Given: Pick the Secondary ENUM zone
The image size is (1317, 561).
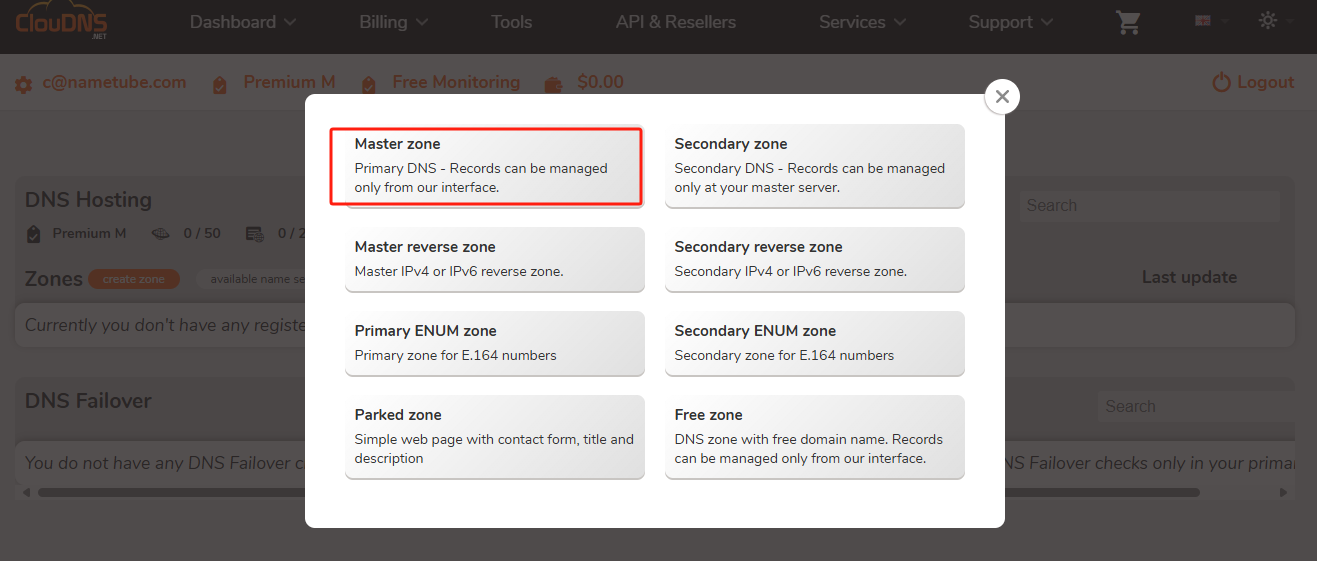Looking at the screenshot, I should (814, 343).
